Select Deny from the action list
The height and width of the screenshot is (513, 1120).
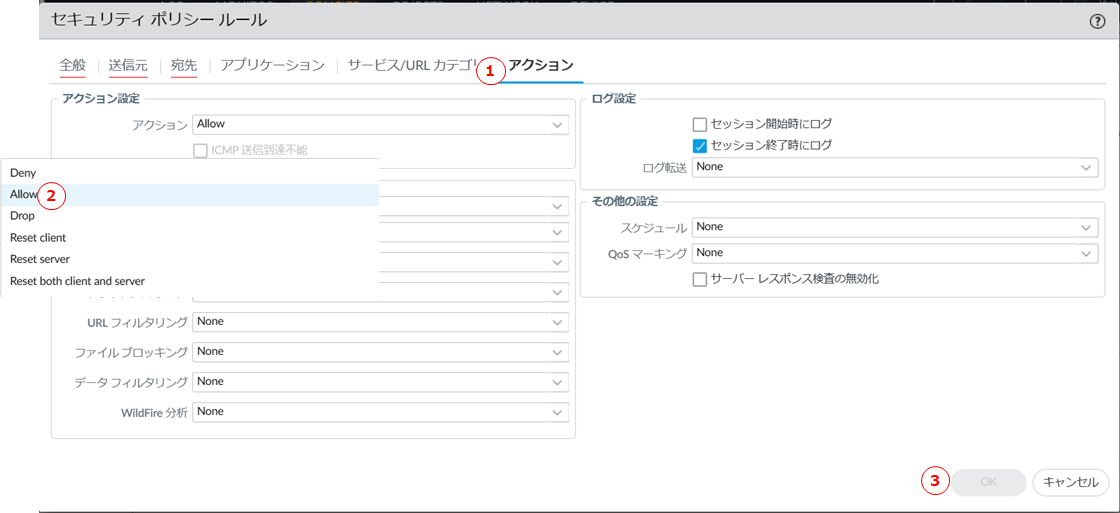click(23, 173)
